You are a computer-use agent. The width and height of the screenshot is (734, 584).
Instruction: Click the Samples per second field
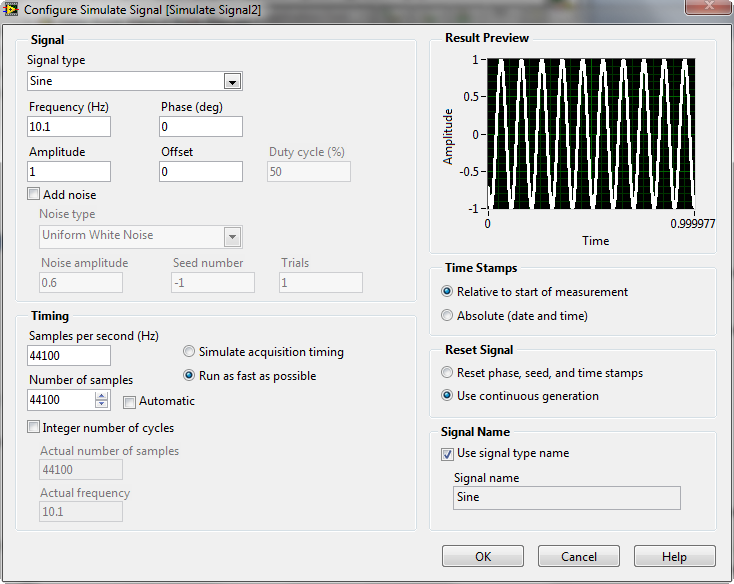69,356
